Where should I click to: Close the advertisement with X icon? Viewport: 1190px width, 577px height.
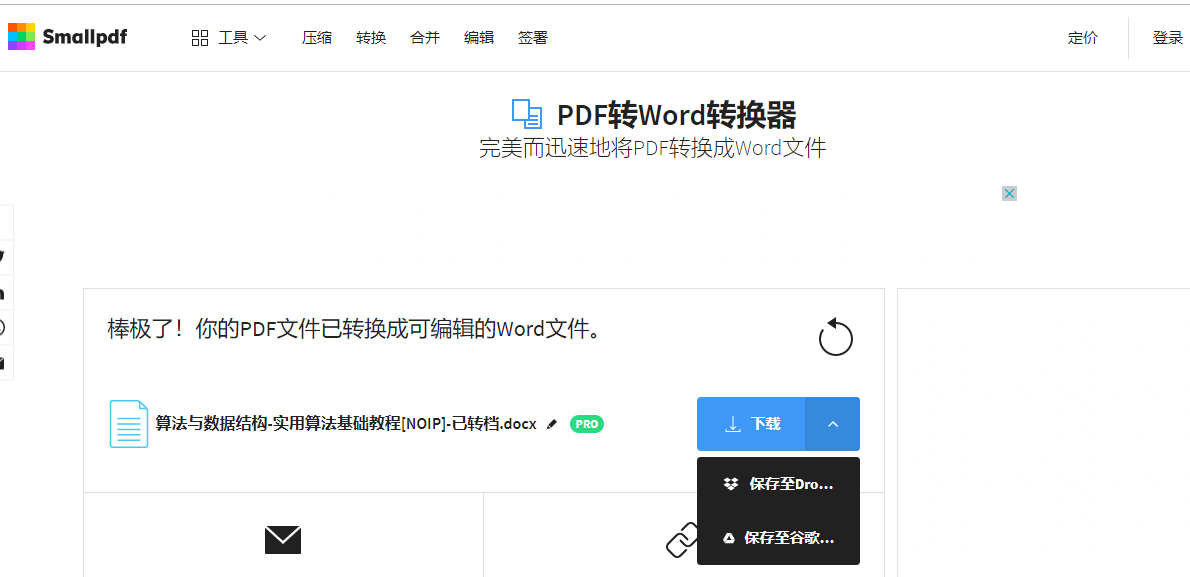point(1009,194)
